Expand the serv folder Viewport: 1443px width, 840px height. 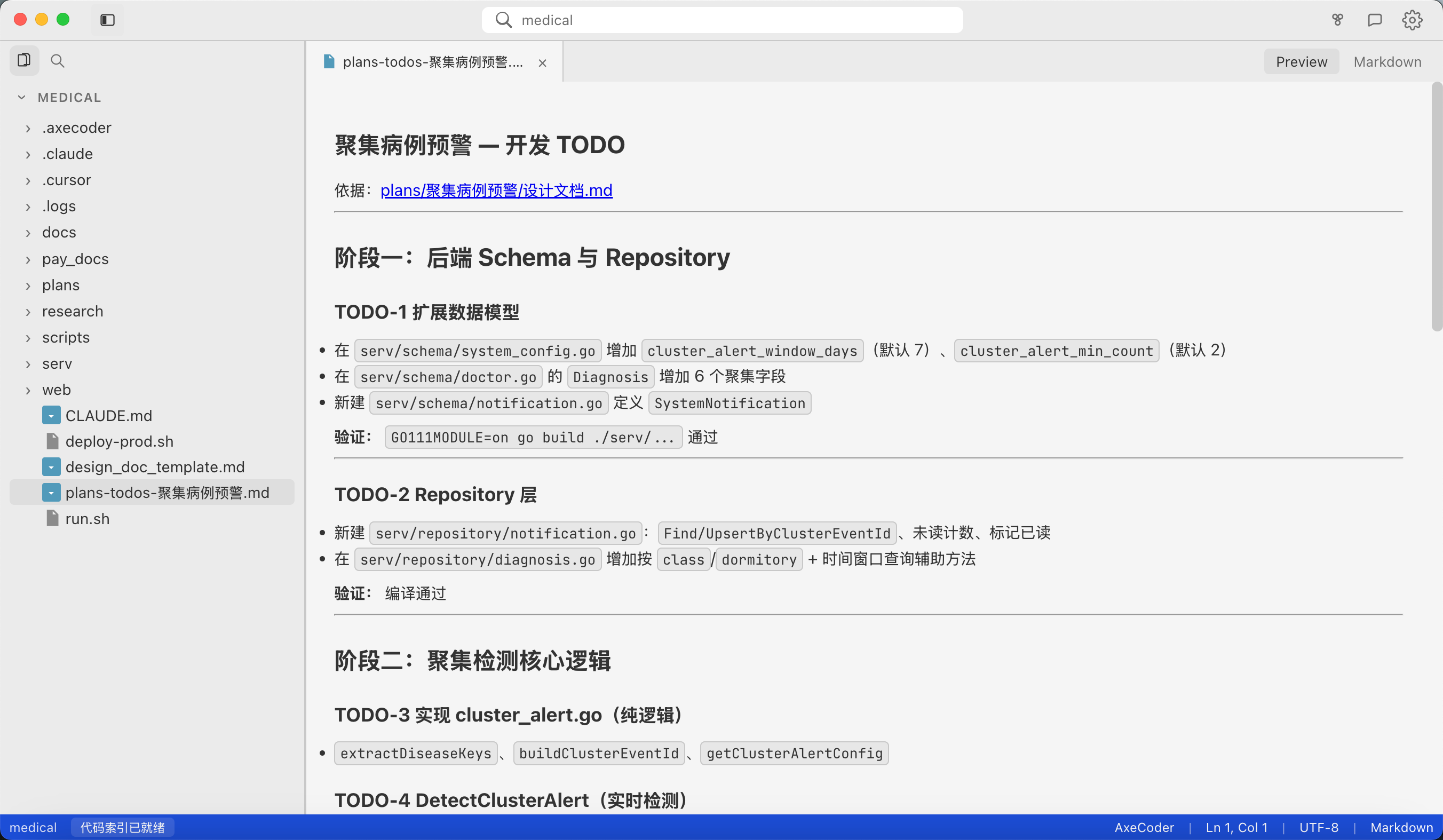click(28, 364)
